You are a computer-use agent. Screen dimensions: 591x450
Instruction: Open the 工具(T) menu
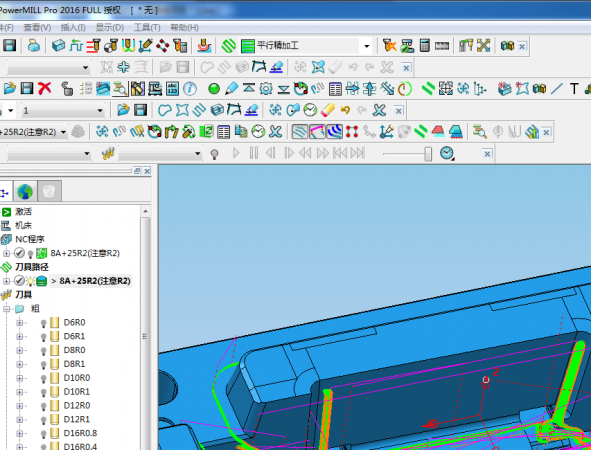(x=147, y=28)
